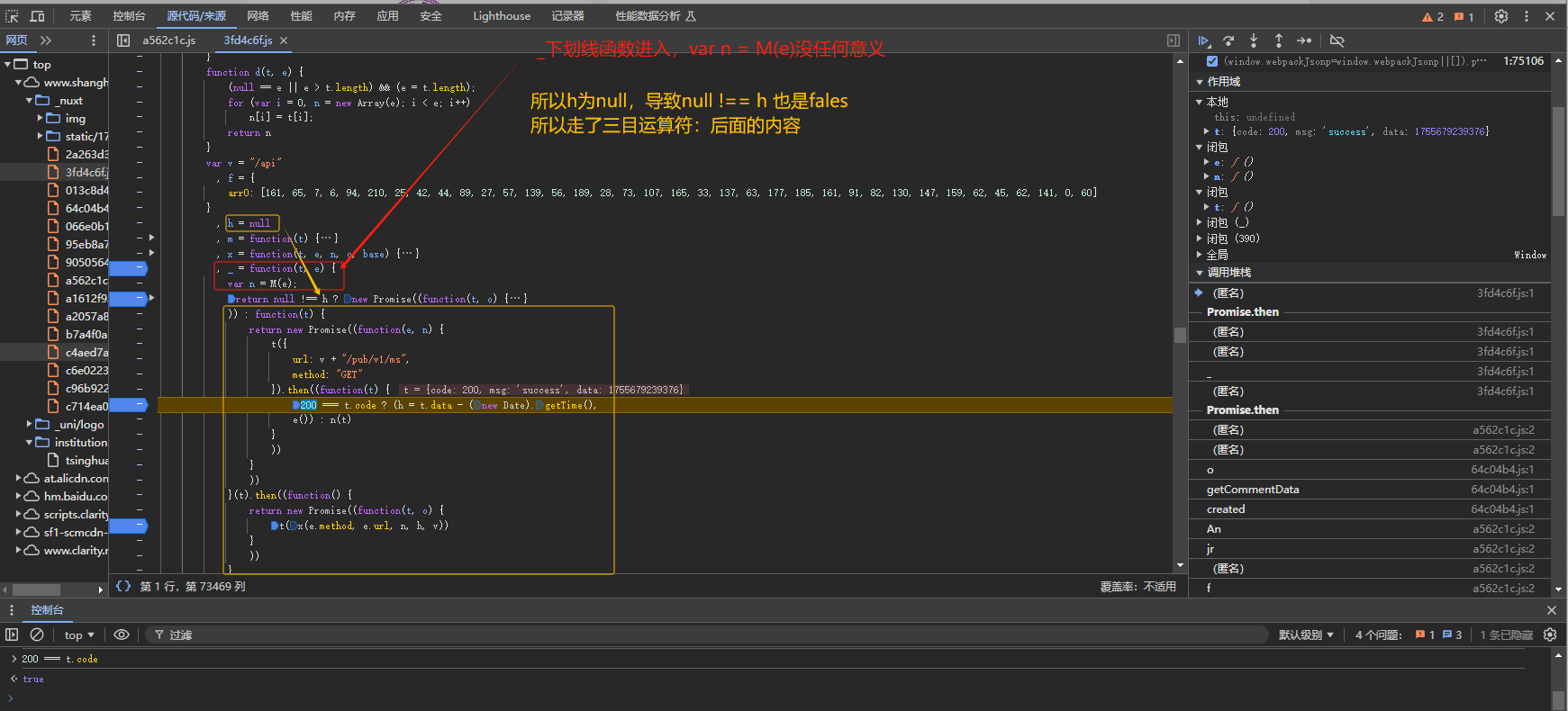Viewport: 1568px width, 711px height.
Task: Expand the _uni/logo folder
Action: point(30,424)
